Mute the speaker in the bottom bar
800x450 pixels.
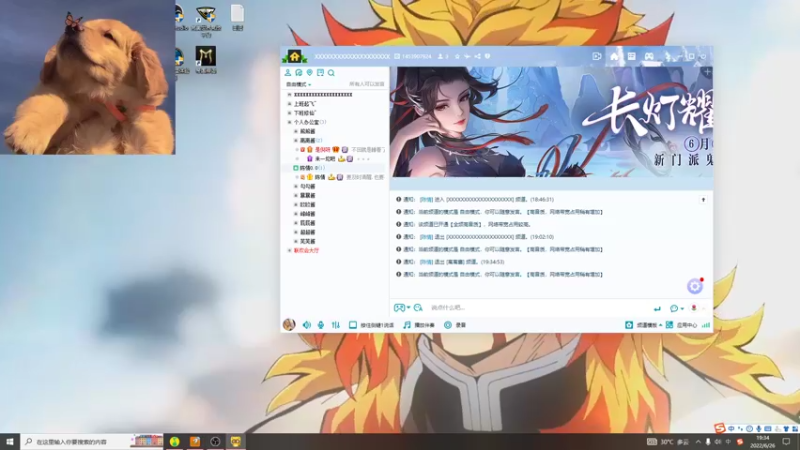pos(307,325)
